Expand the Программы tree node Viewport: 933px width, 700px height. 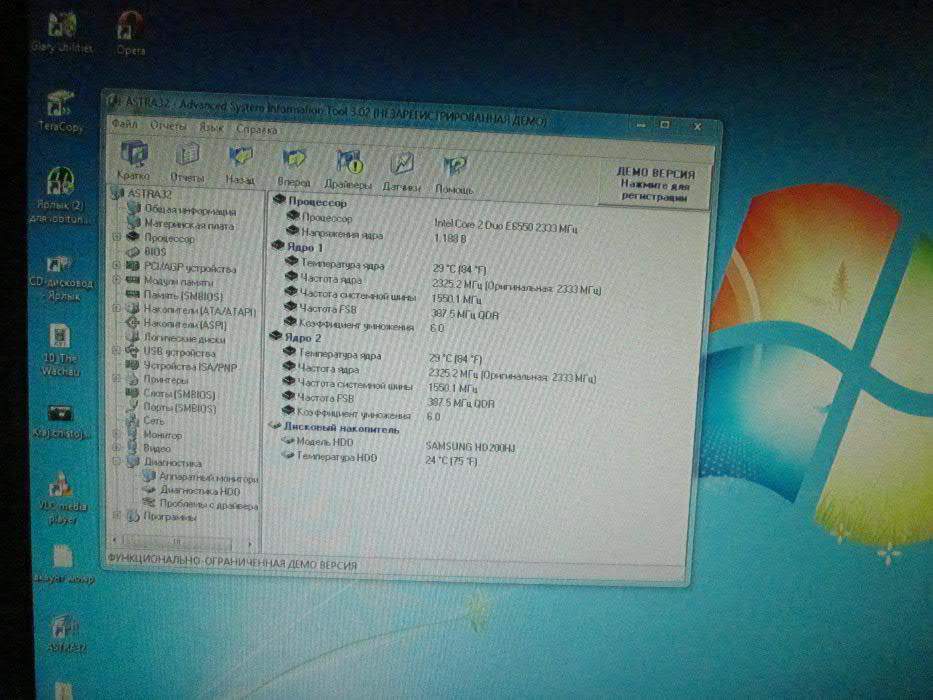(117, 515)
